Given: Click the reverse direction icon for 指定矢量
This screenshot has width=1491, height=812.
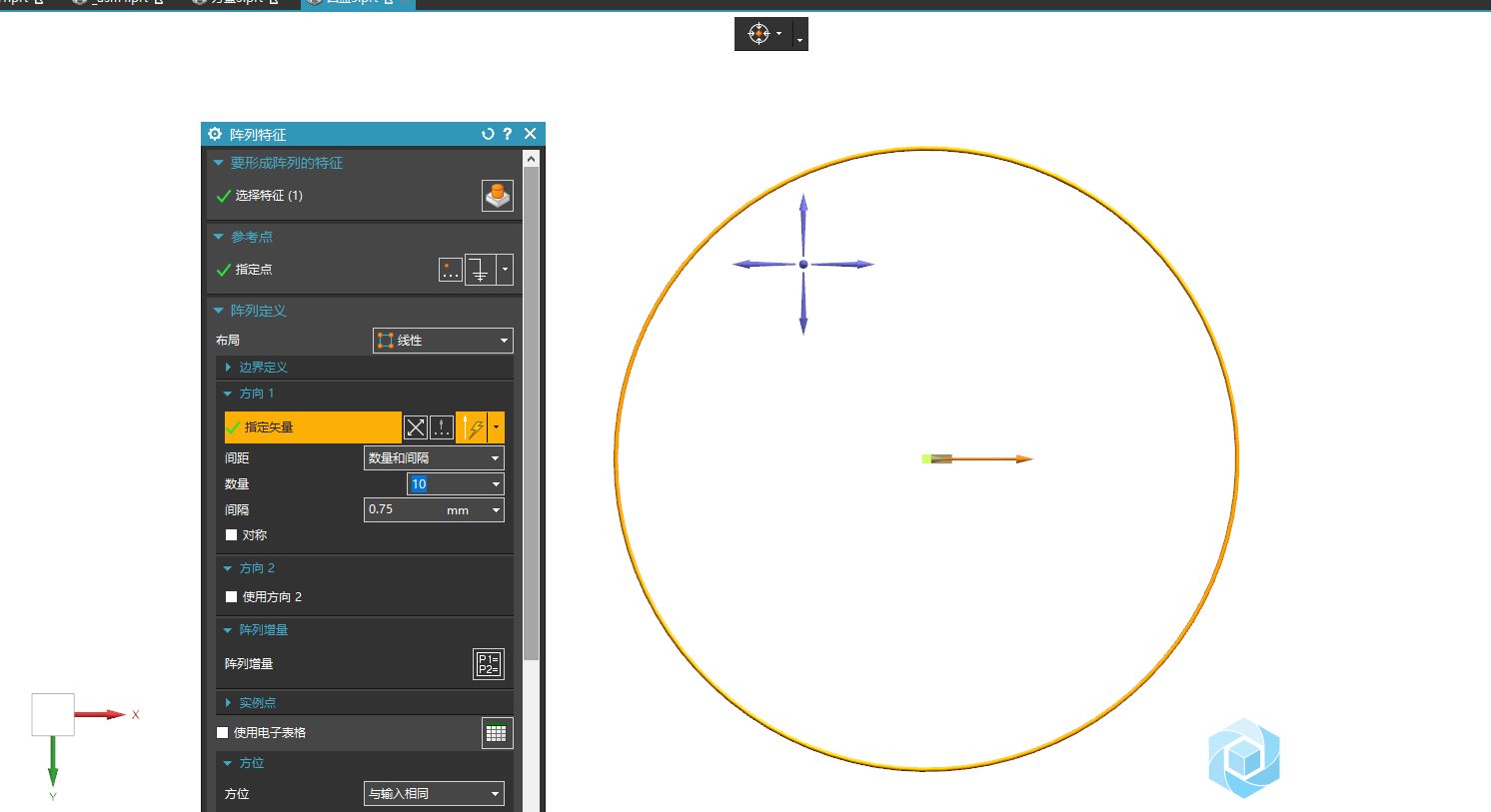Looking at the screenshot, I should [x=416, y=427].
